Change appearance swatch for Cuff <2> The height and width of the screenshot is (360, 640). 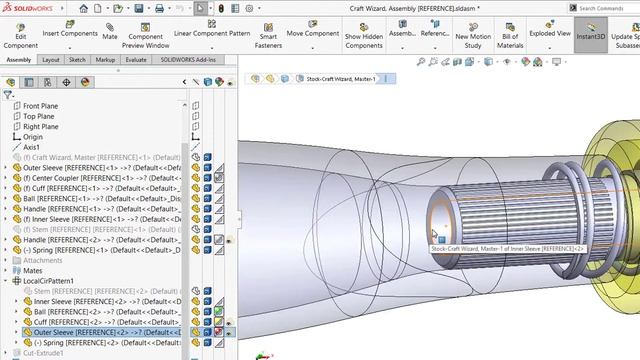(219, 322)
